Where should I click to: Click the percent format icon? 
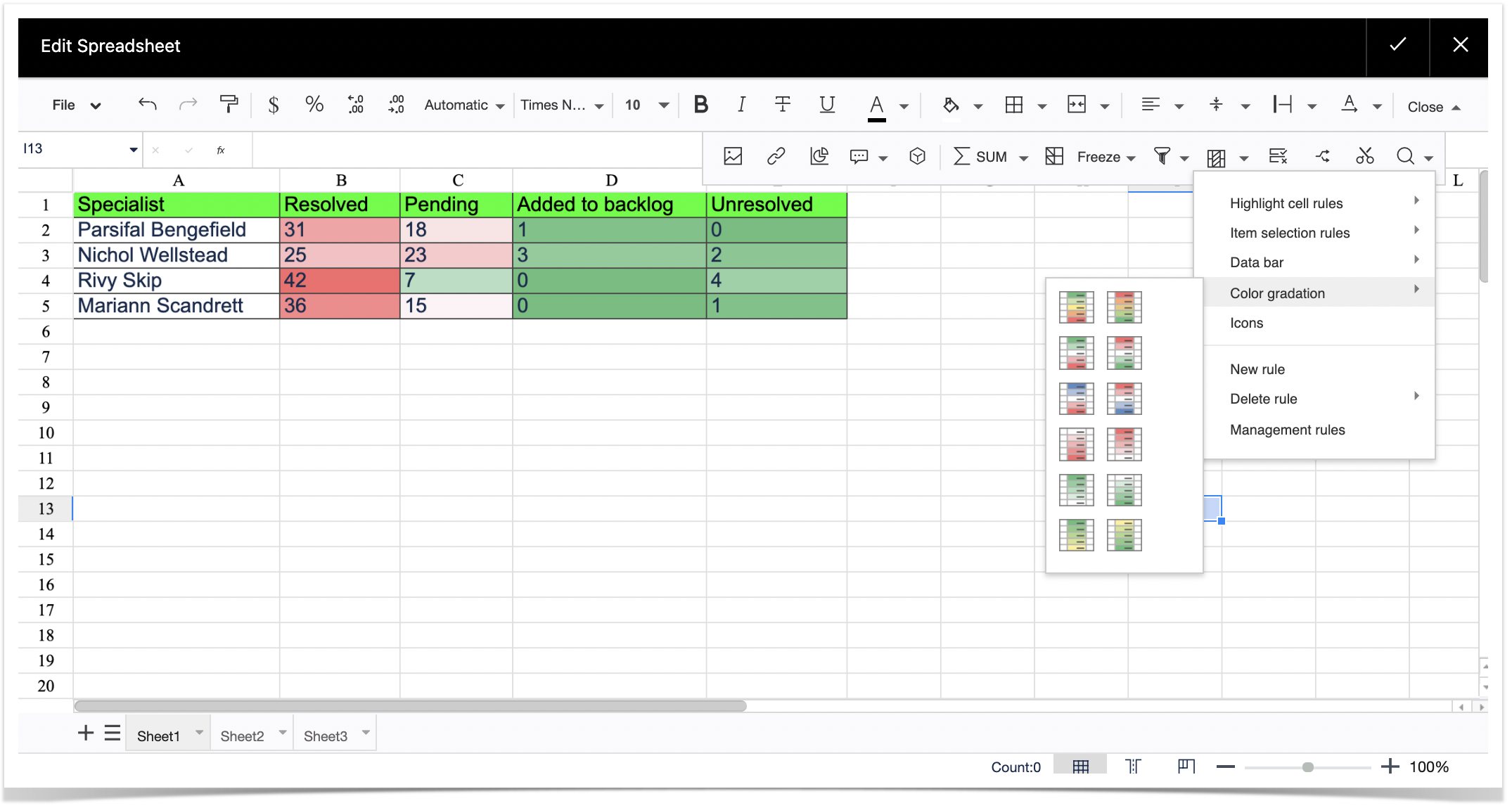(x=314, y=105)
